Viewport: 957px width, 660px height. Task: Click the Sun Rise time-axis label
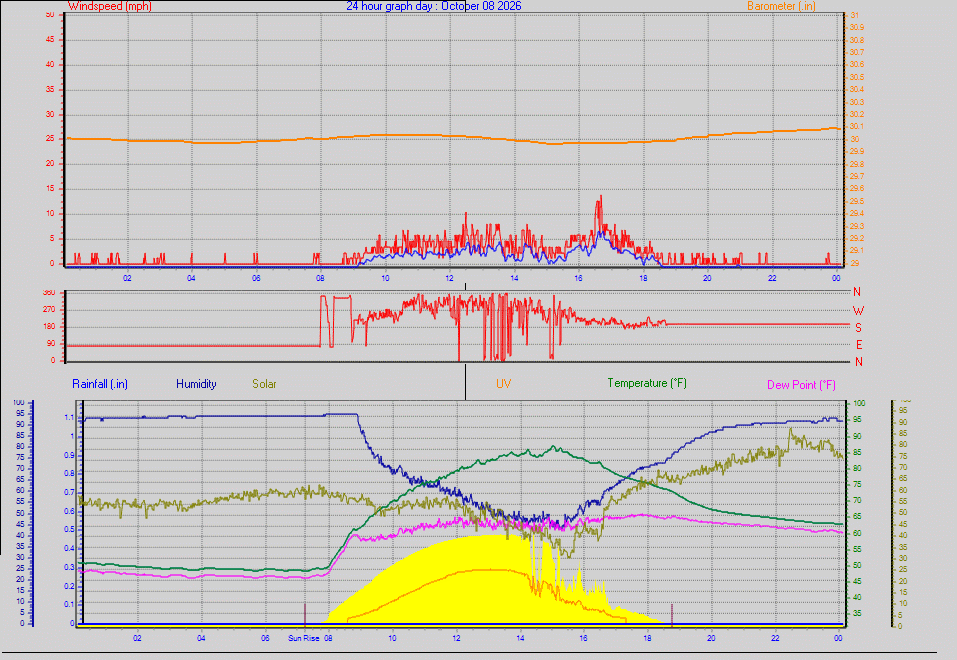(x=303, y=638)
